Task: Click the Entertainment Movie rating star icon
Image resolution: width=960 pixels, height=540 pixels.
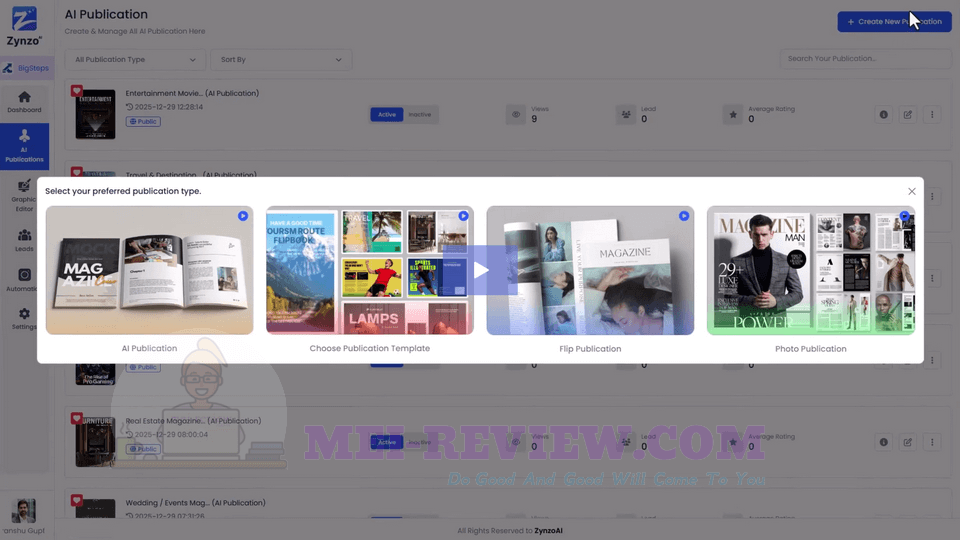Action: pos(733,114)
